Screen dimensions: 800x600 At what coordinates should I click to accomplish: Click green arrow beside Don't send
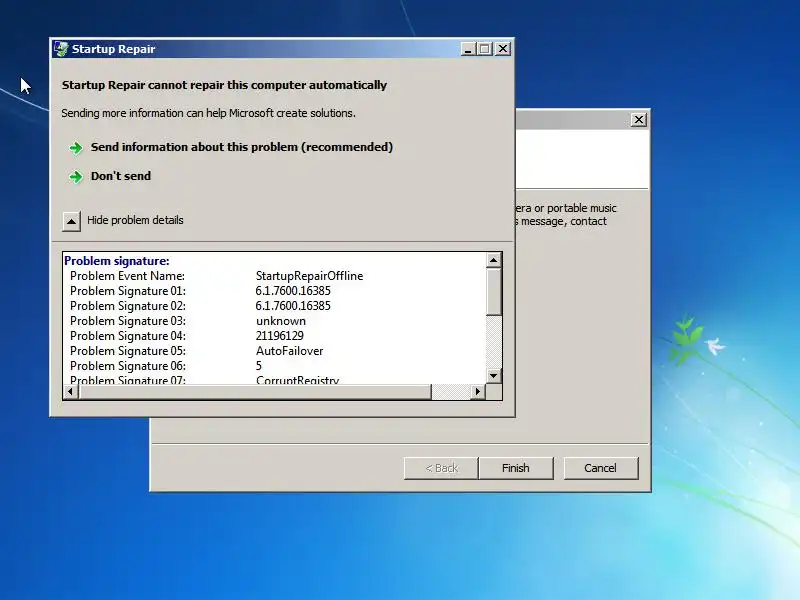pyautogui.click(x=76, y=177)
